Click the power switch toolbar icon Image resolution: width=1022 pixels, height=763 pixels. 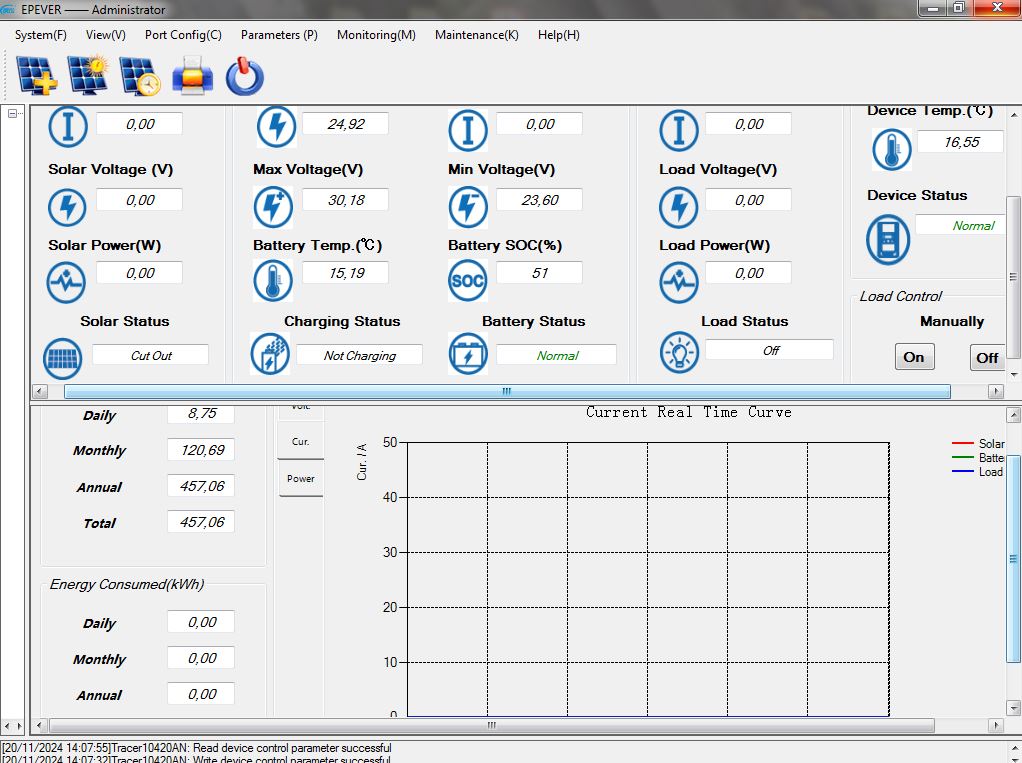pos(244,76)
